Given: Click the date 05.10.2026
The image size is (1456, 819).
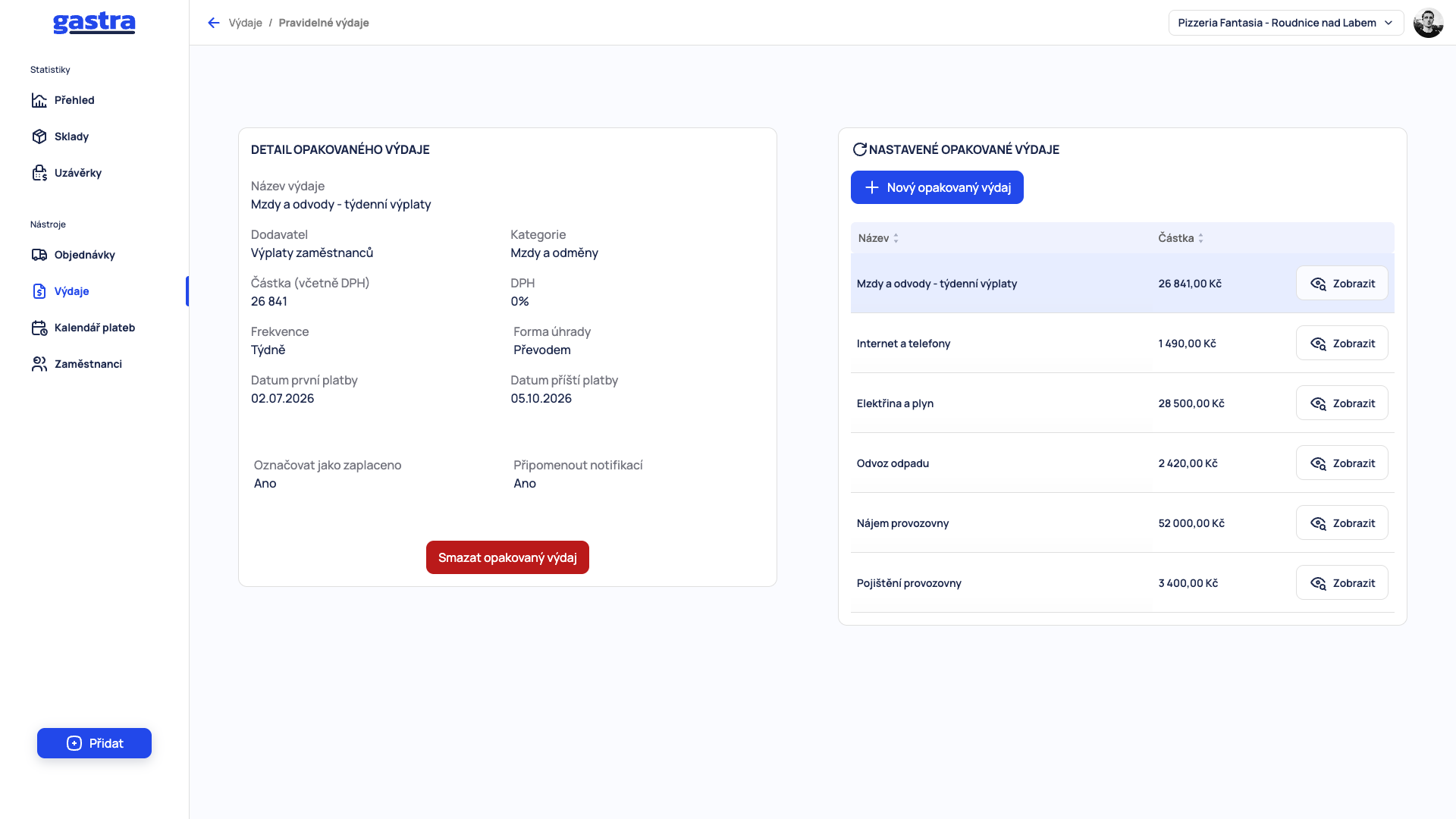Looking at the screenshot, I should click(x=541, y=398).
